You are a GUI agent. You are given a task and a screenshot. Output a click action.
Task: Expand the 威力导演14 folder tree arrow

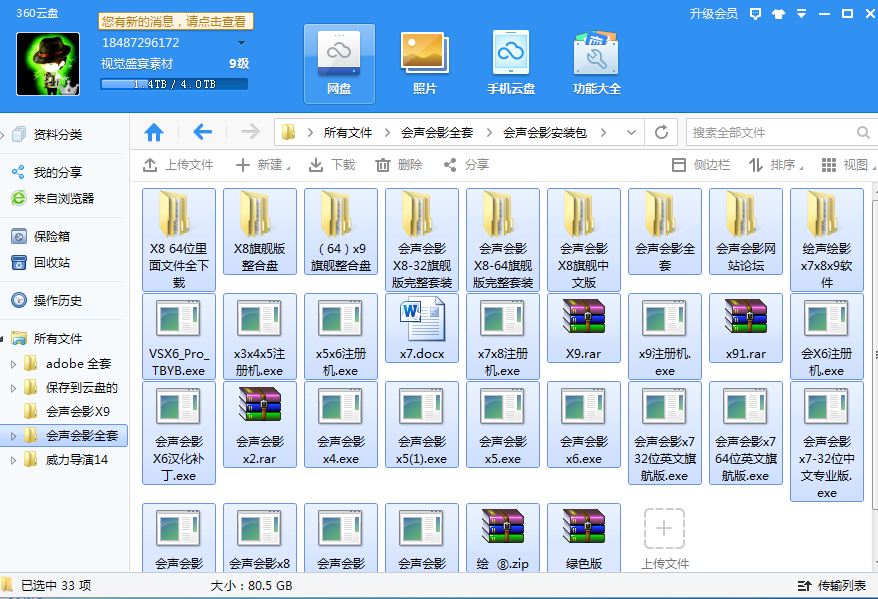coord(14,460)
